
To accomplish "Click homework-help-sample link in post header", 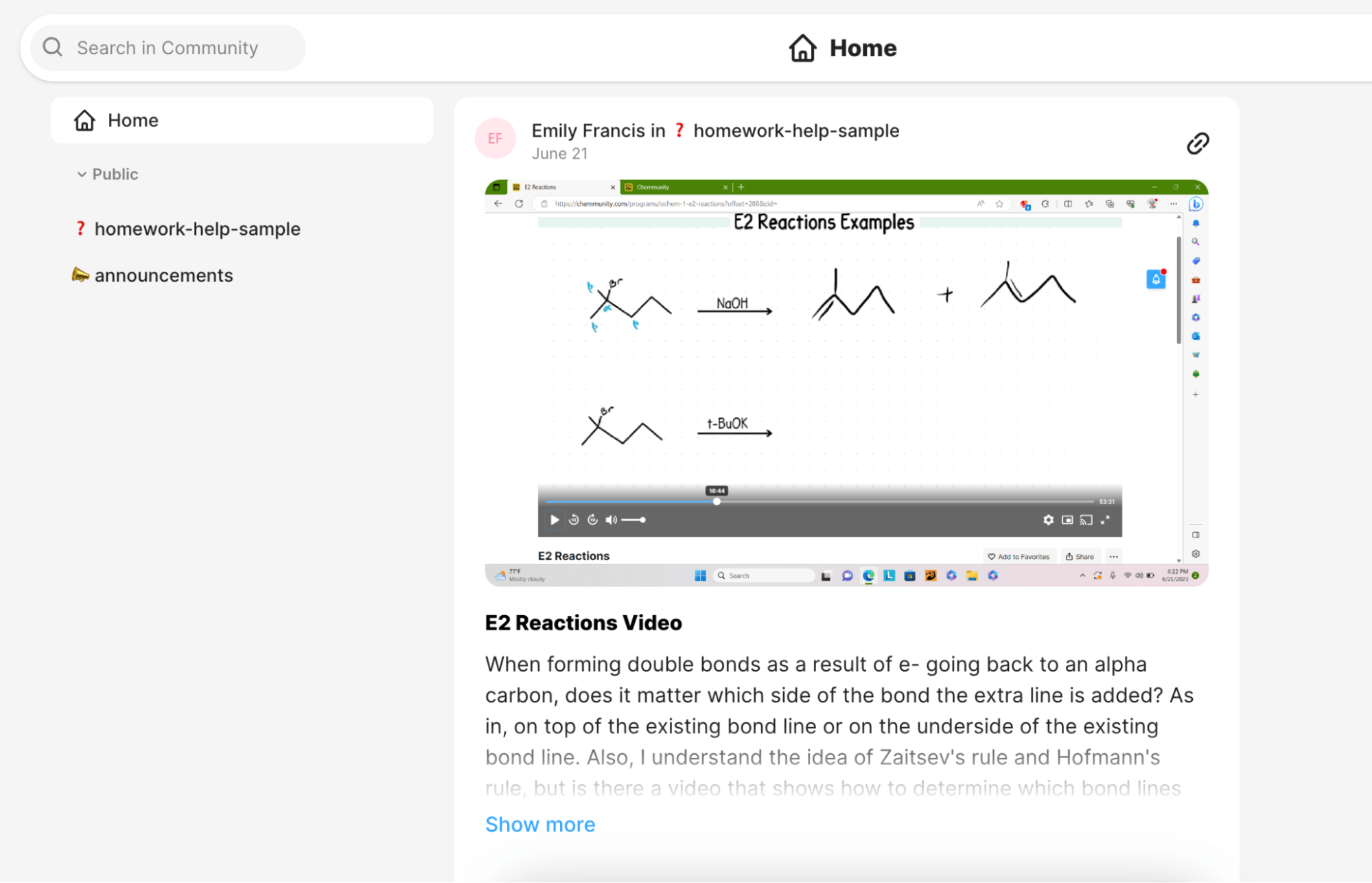I will (795, 130).
